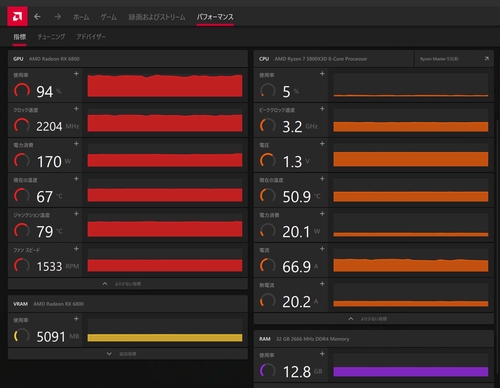The width and height of the screenshot is (500, 388).
Task: Click plus on GPU 2204 MHz clock row
Action: pos(76,109)
